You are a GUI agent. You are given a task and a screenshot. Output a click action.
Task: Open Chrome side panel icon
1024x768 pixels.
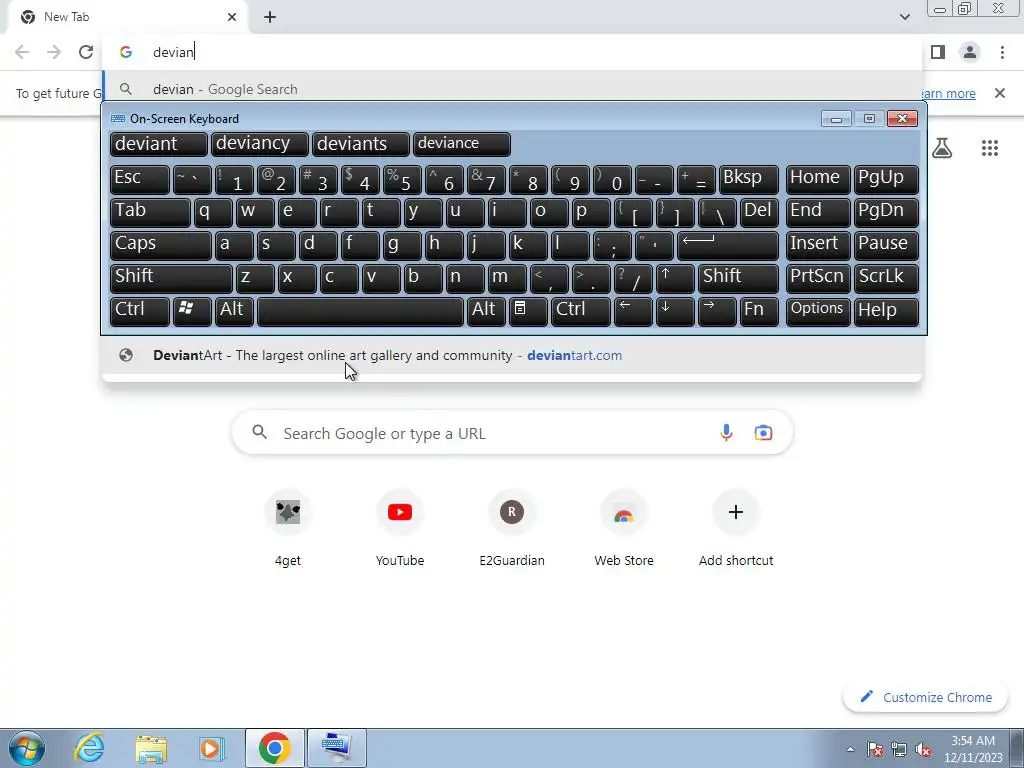938,52
